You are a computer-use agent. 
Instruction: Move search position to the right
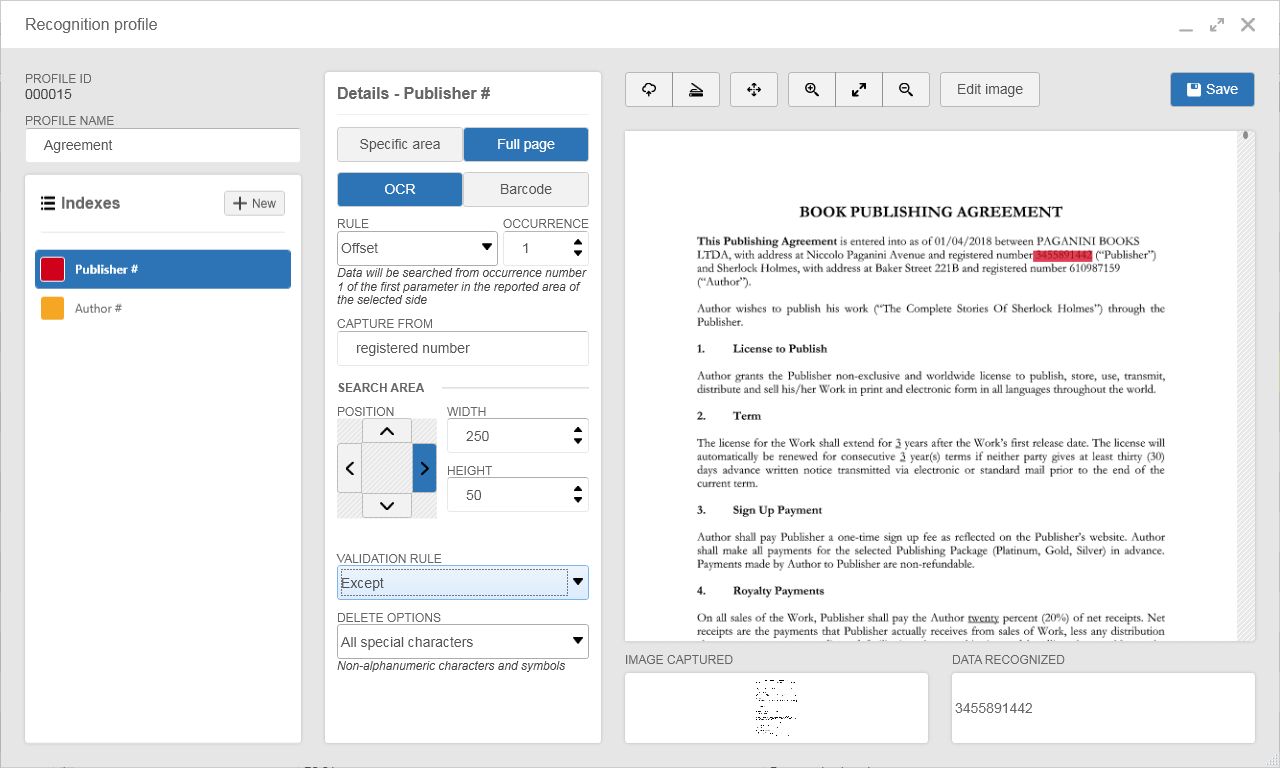coord(424,468)
